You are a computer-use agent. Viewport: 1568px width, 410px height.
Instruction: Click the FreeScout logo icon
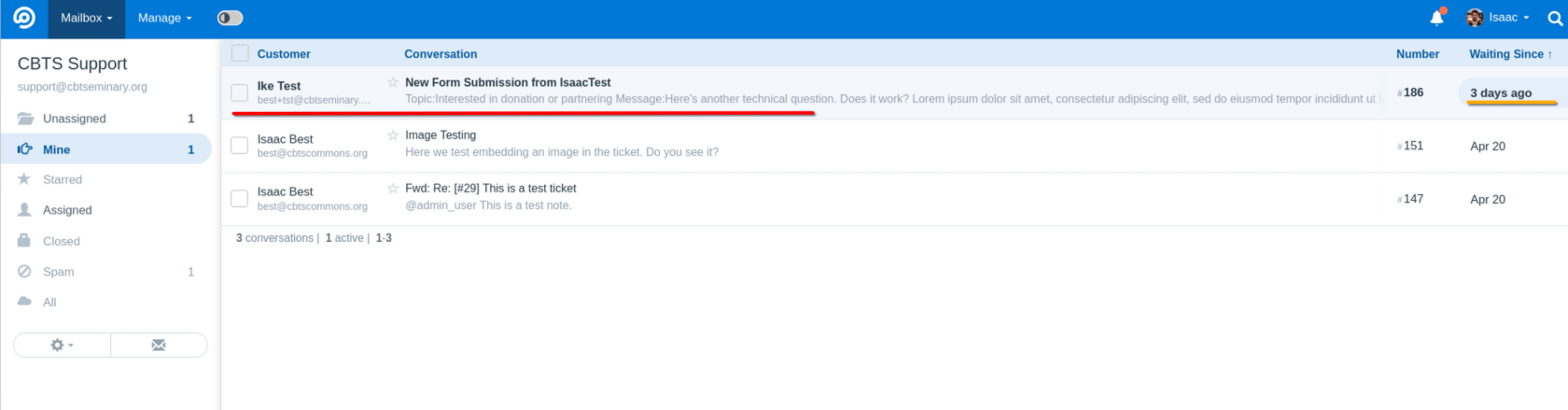[x=24, y=18]
